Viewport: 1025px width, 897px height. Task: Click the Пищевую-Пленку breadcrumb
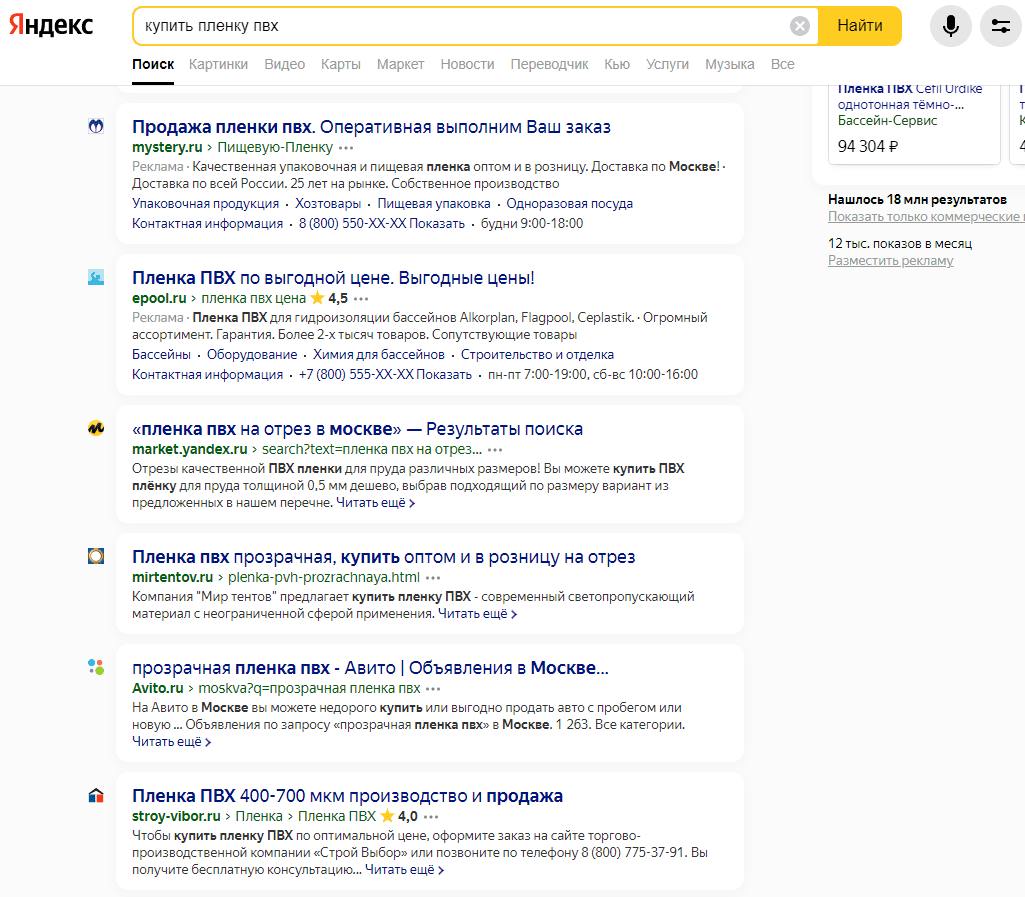point(275,147)
